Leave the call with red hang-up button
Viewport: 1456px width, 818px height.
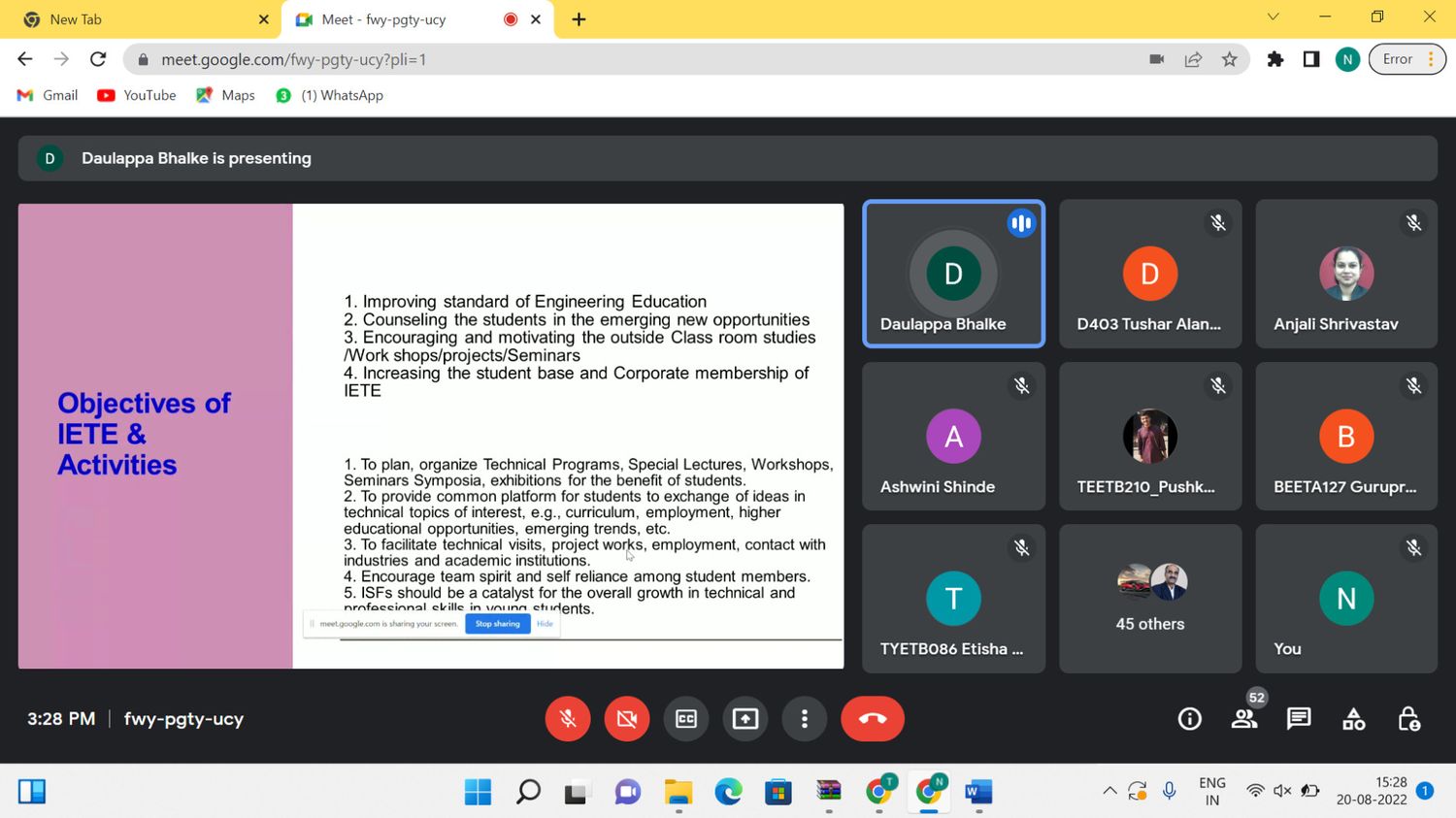873,719
